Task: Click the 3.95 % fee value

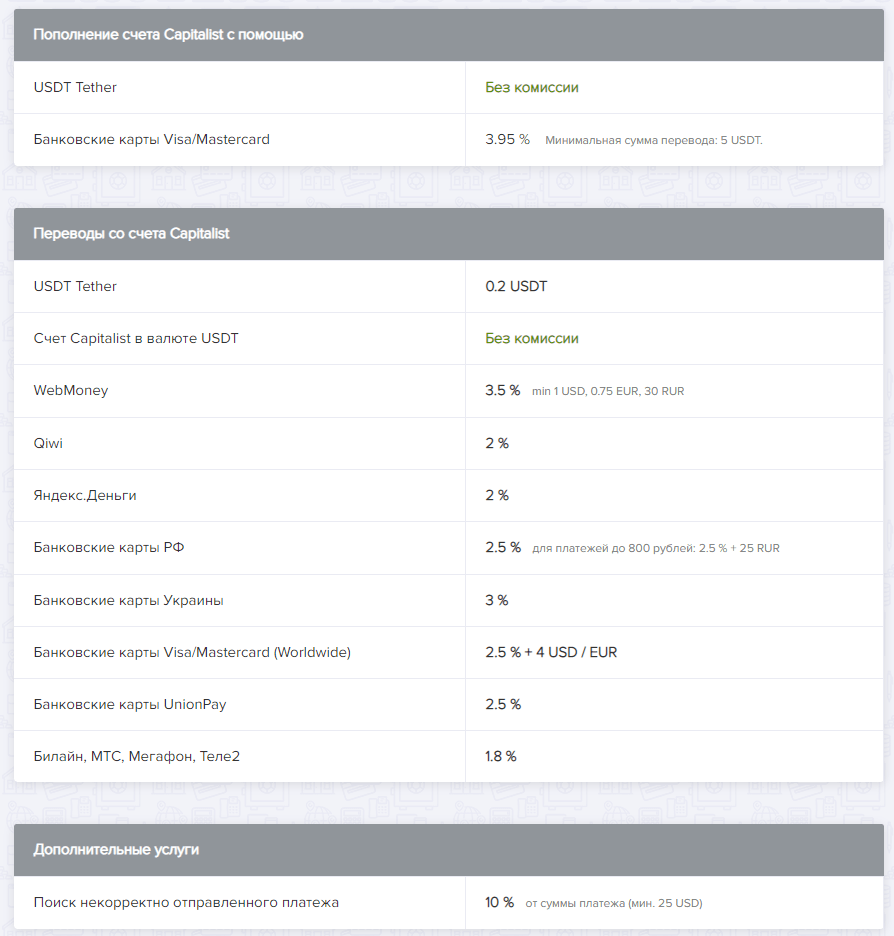Action: 507,139
